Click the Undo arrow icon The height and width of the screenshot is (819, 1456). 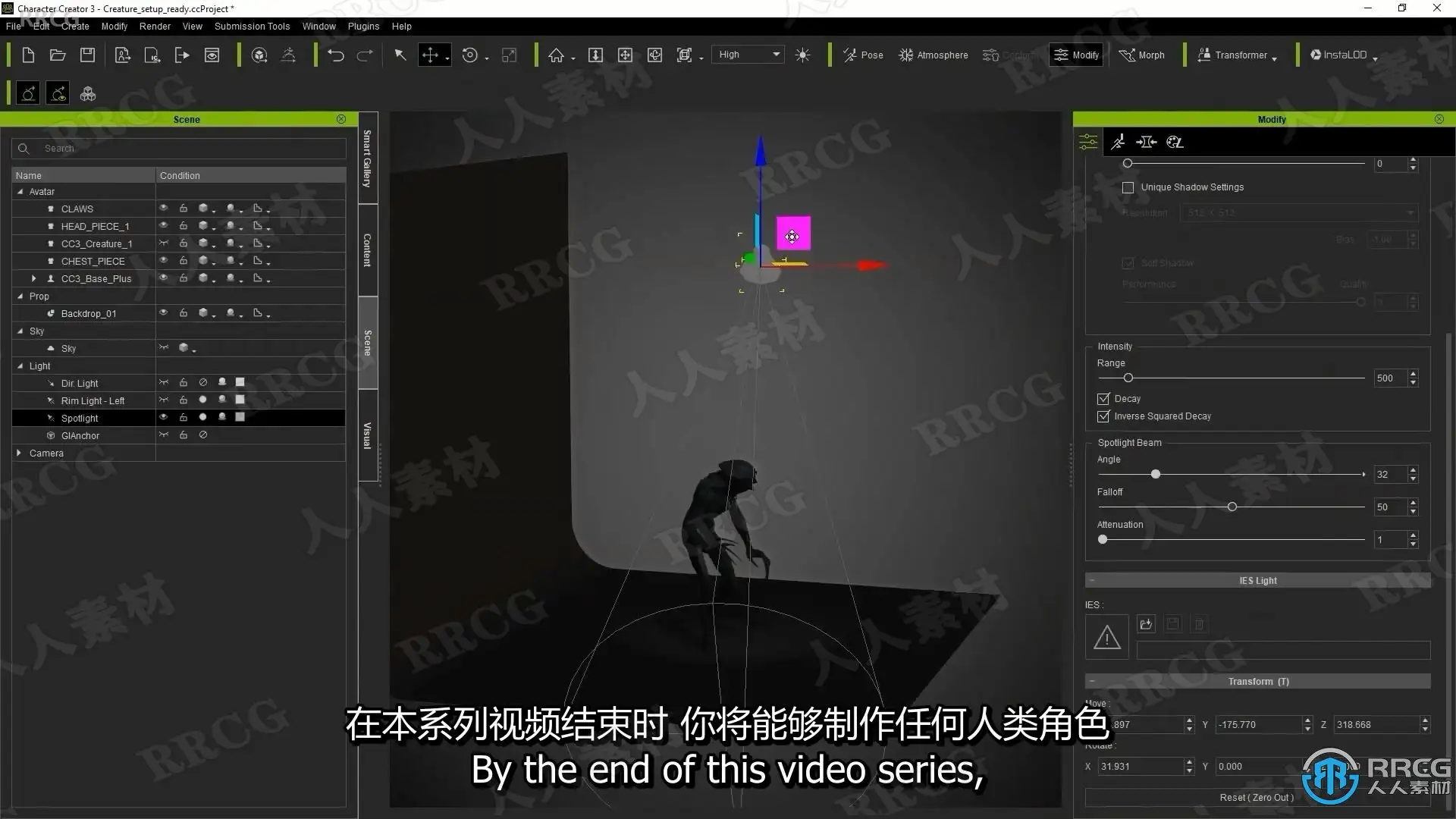336,55
